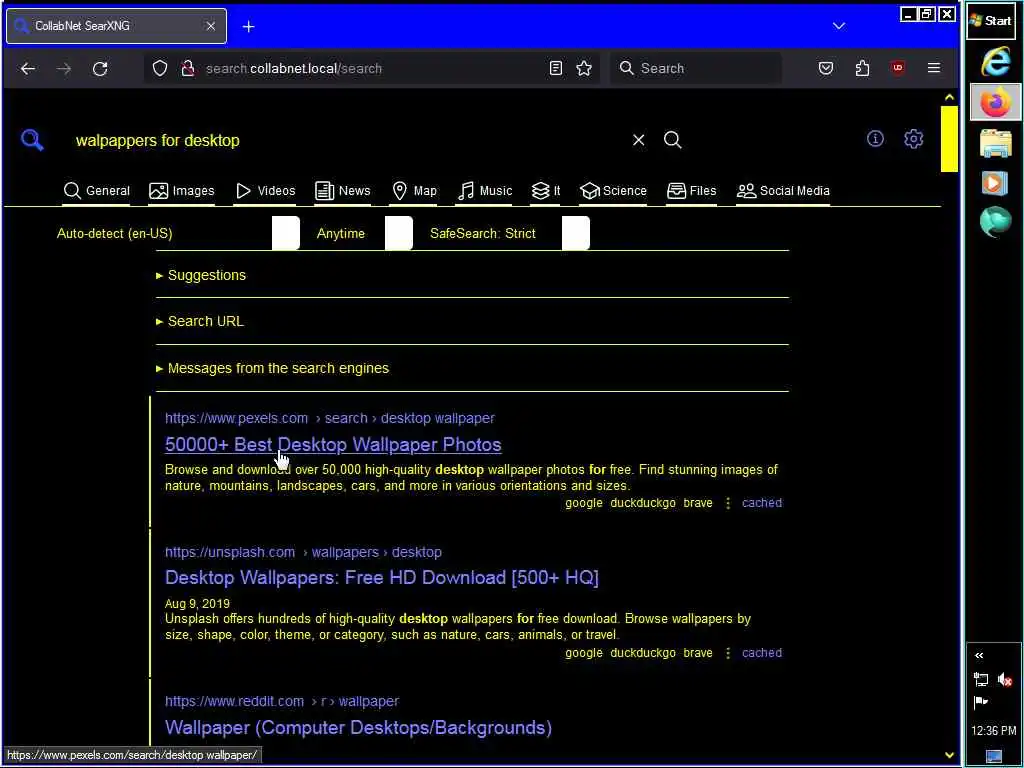Click the SearXNG blue magnifier logo
Screen dimensions: 1024x768
(x=32, y=140)
